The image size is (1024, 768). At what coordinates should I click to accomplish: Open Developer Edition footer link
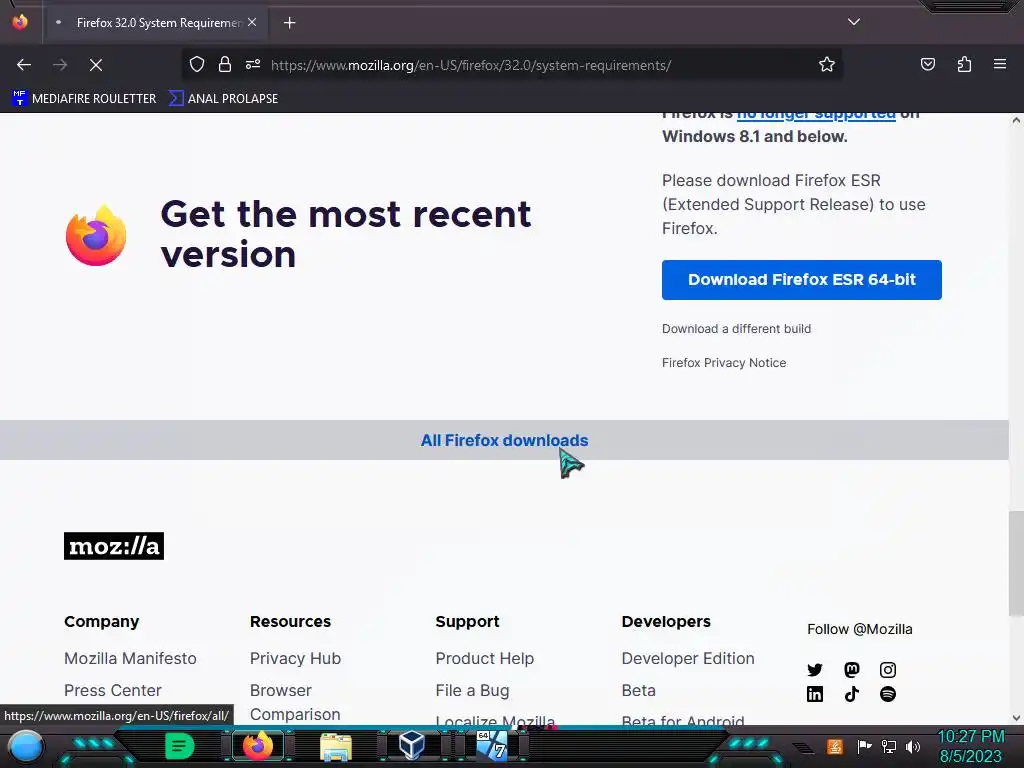point(688,658)
